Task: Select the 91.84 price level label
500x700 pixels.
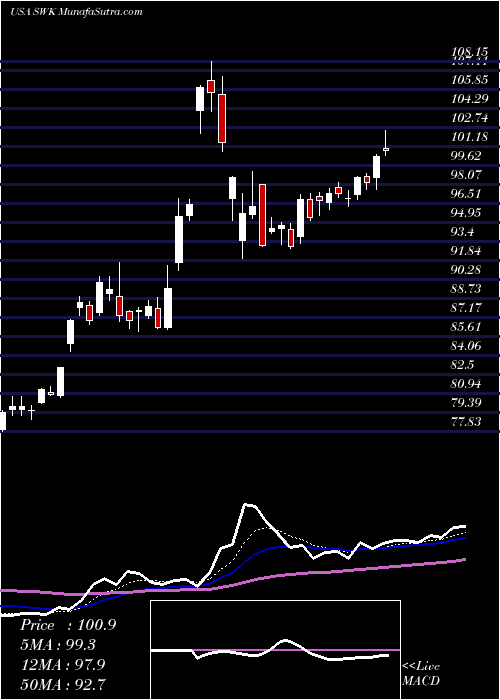Action: [466, 250]
